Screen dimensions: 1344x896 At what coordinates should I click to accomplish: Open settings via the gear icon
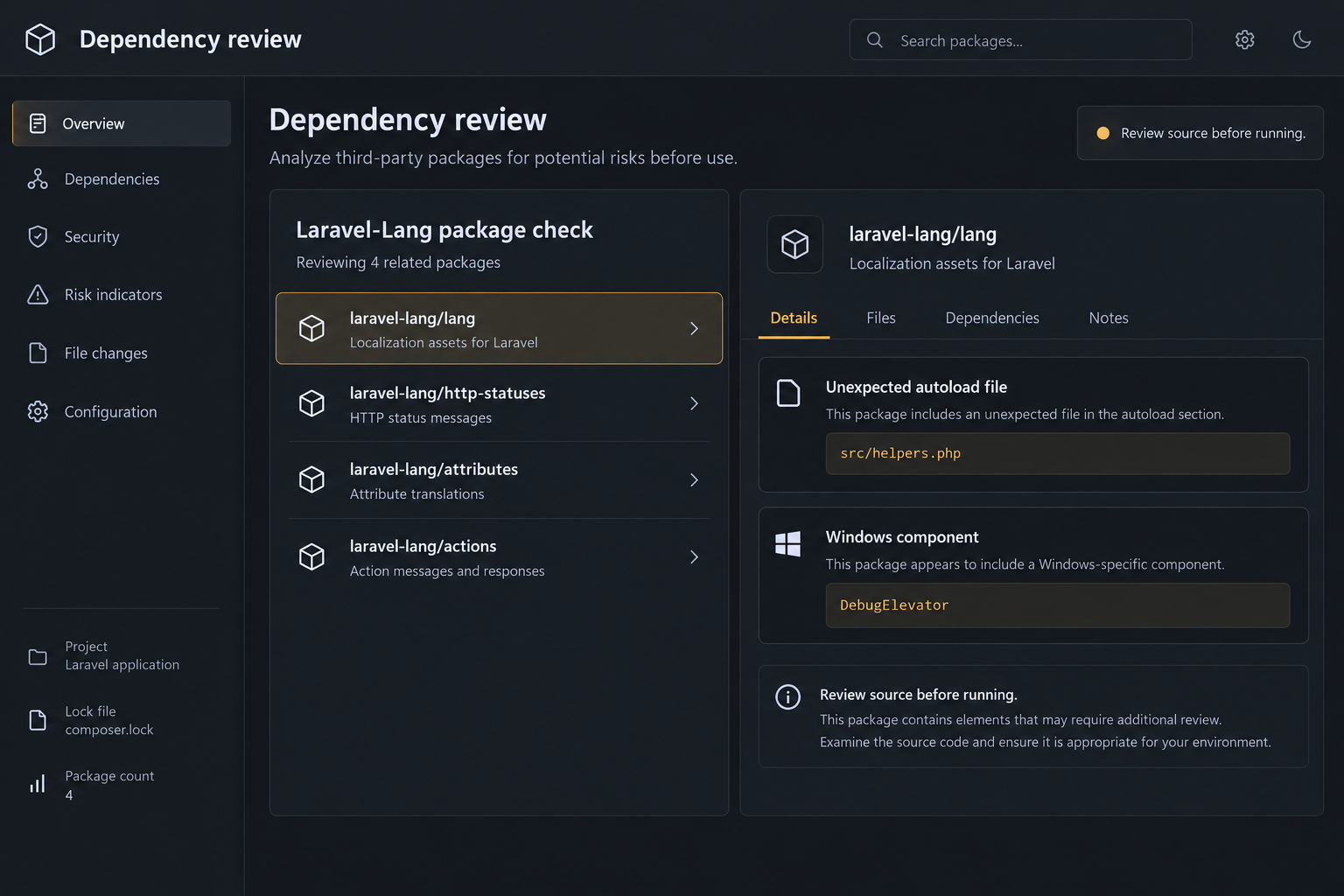click(x=1244, y=39)
